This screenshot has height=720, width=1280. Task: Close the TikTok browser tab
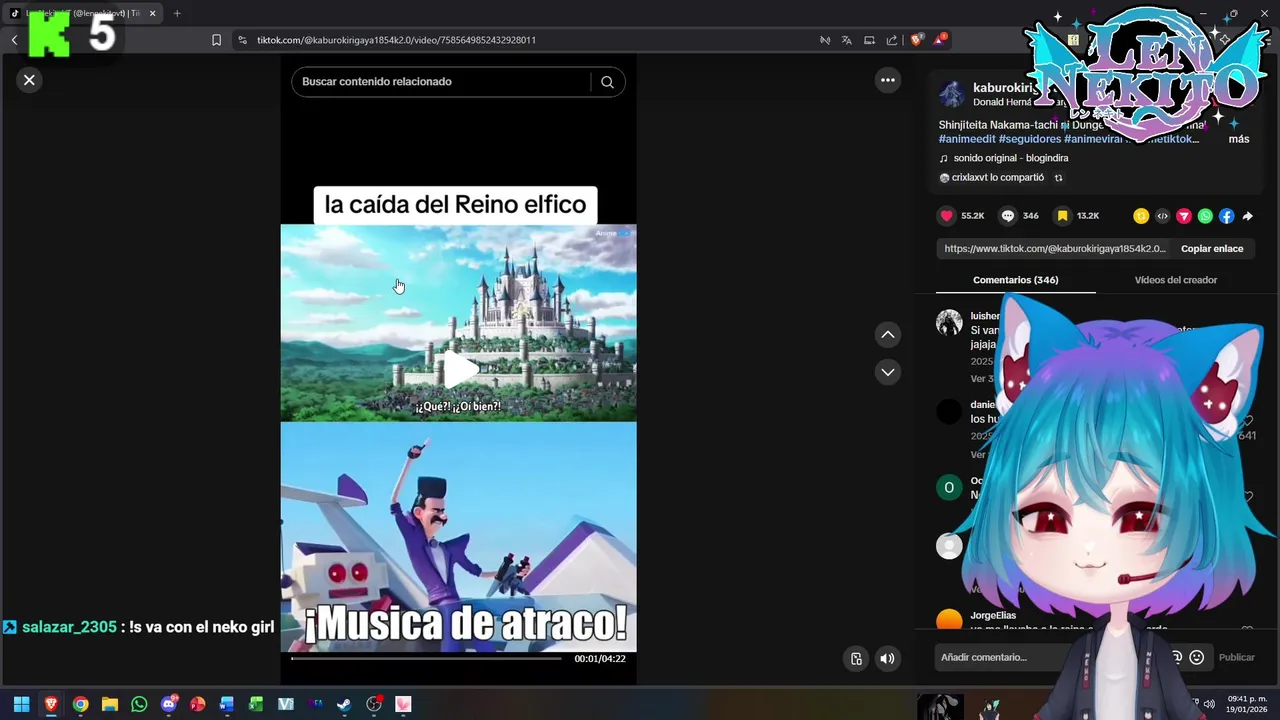152,13
